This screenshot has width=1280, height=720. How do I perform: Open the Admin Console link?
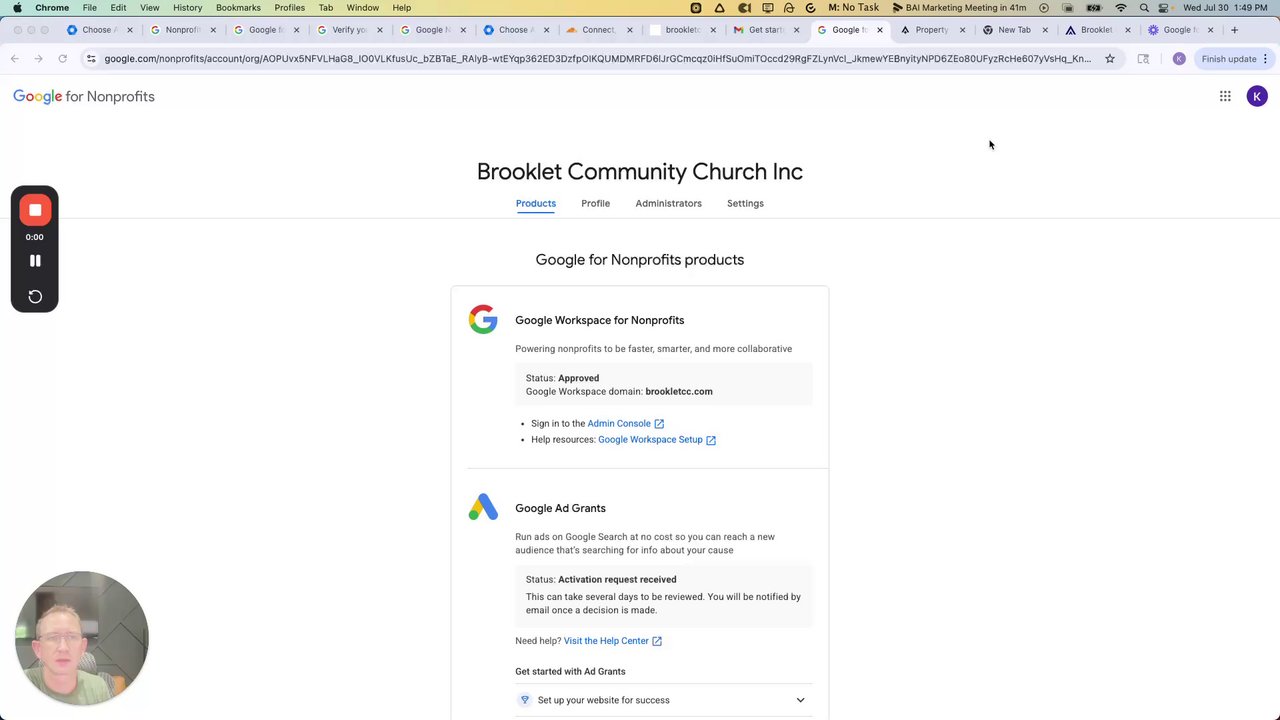619,424
